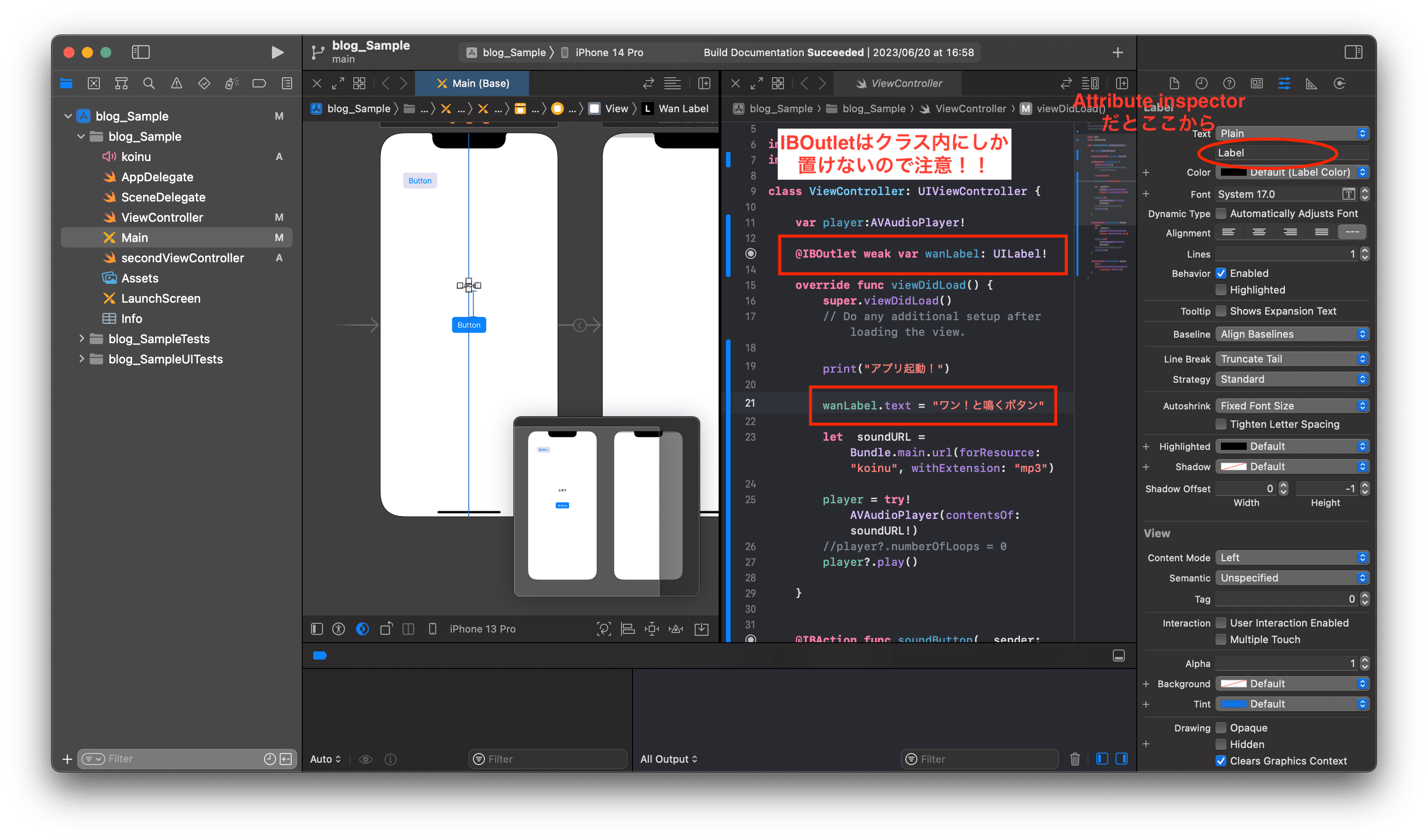
Task: Check the Opaque drawing option
Action: pyautogui.click(x=1221, y=728)
